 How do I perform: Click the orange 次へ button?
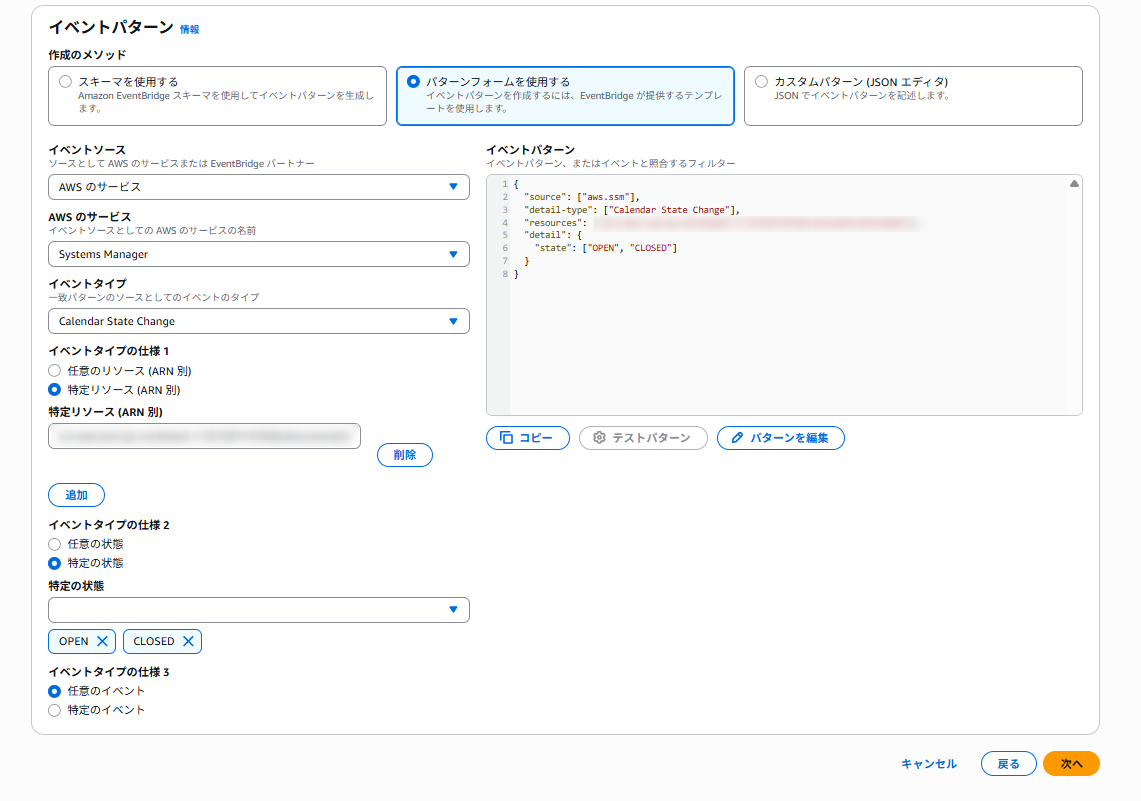[x=1071, y=764]
